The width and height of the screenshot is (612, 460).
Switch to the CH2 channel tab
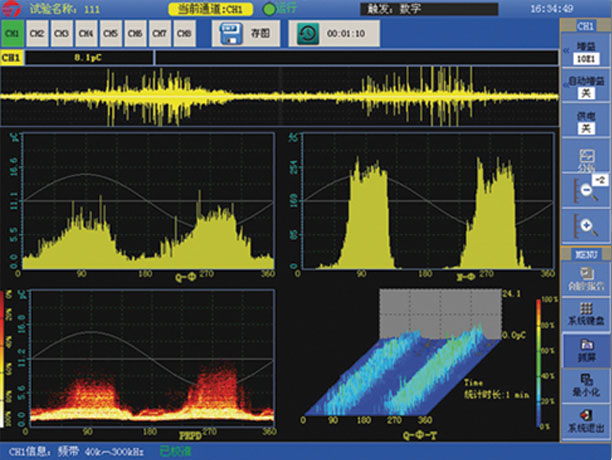[37, 34]
